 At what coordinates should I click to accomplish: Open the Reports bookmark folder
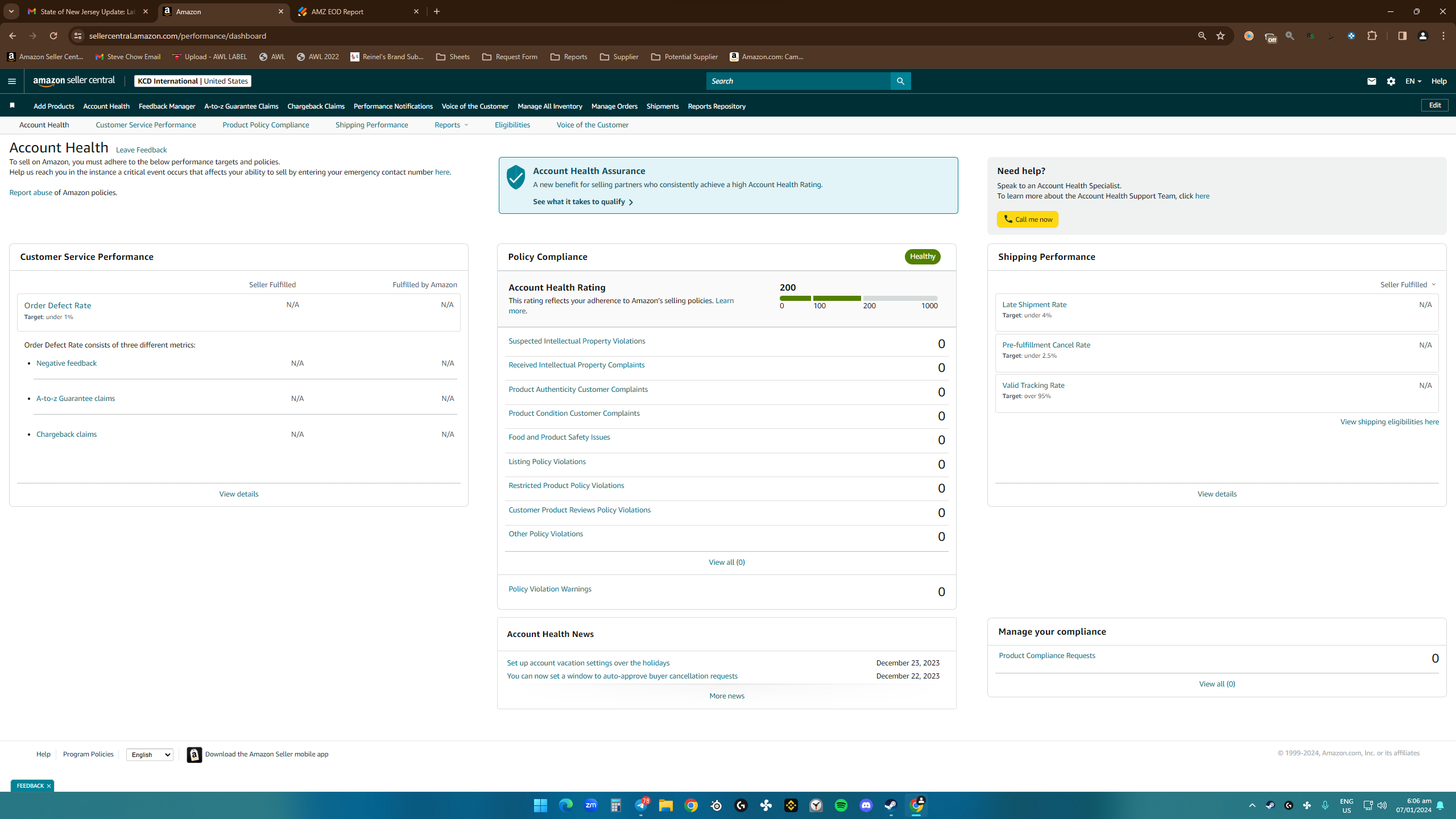click(569, 57)
